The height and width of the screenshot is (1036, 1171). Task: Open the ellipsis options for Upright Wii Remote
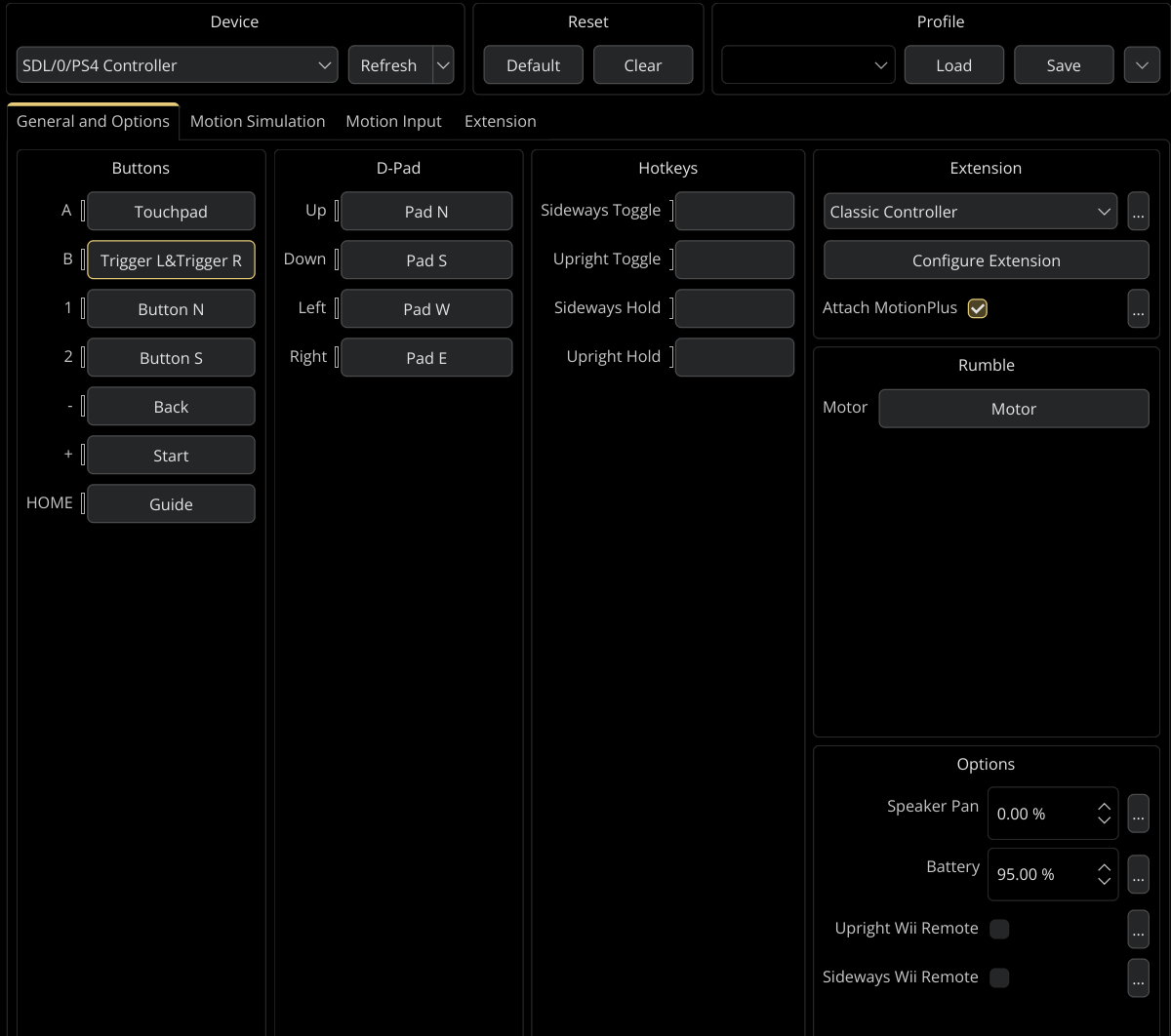(1138, 929)
